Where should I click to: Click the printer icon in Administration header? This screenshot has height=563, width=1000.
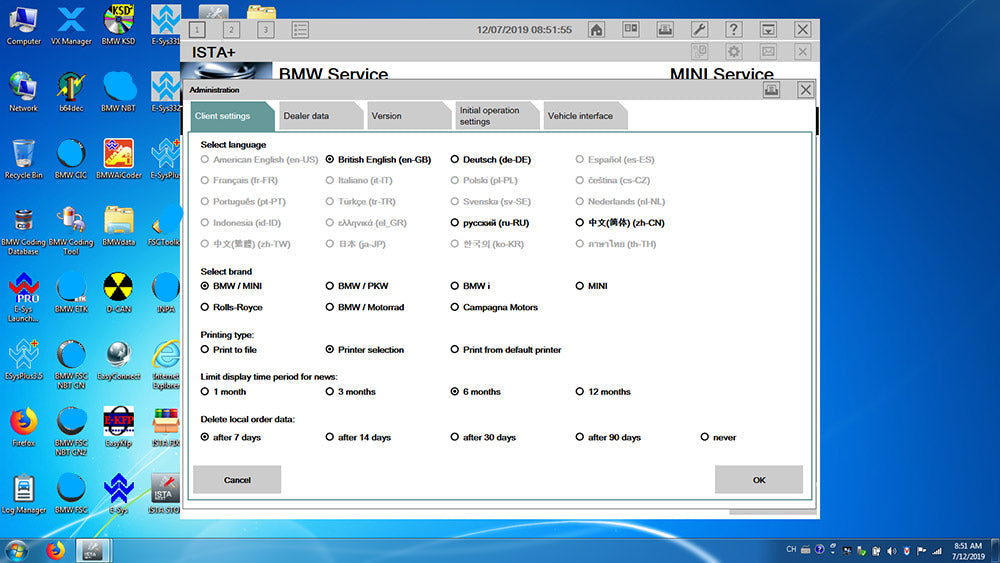(771, 90)
